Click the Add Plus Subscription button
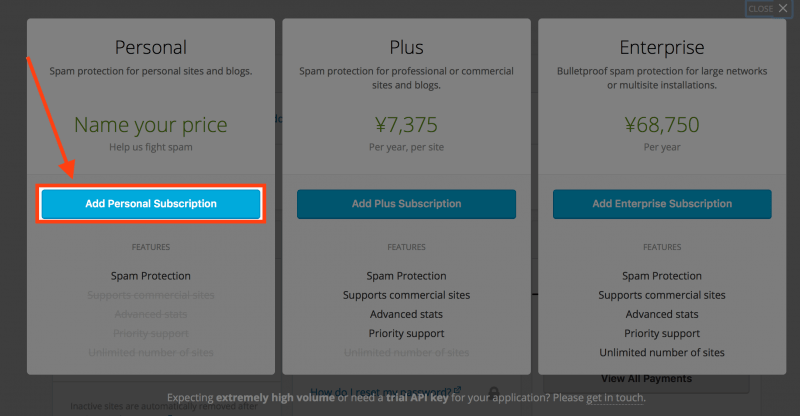The image size is (800, 416). [x=406, y=204]
